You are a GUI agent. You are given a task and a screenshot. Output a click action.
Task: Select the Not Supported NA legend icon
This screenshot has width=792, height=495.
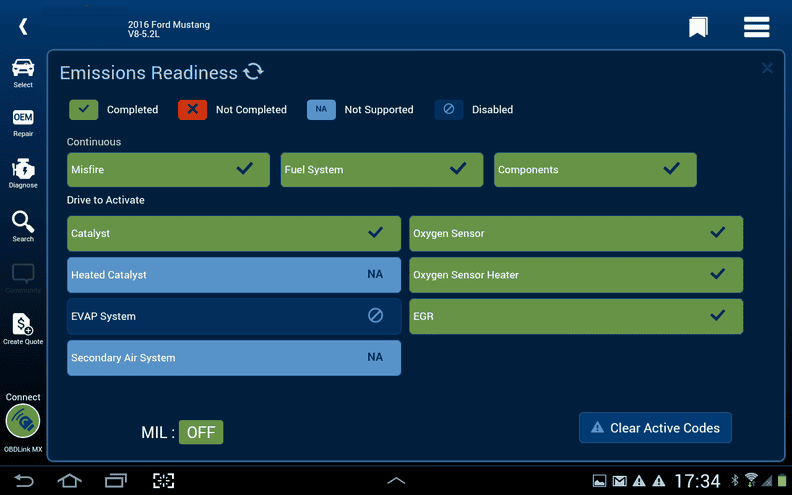pos(321,110)
